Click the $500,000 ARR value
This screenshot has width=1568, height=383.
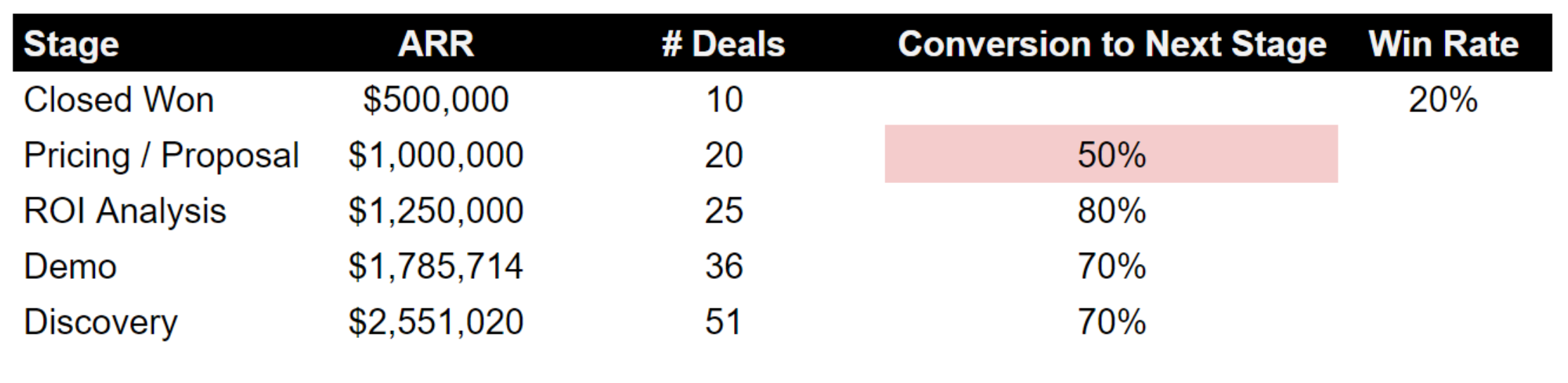(x=435, y=100)
